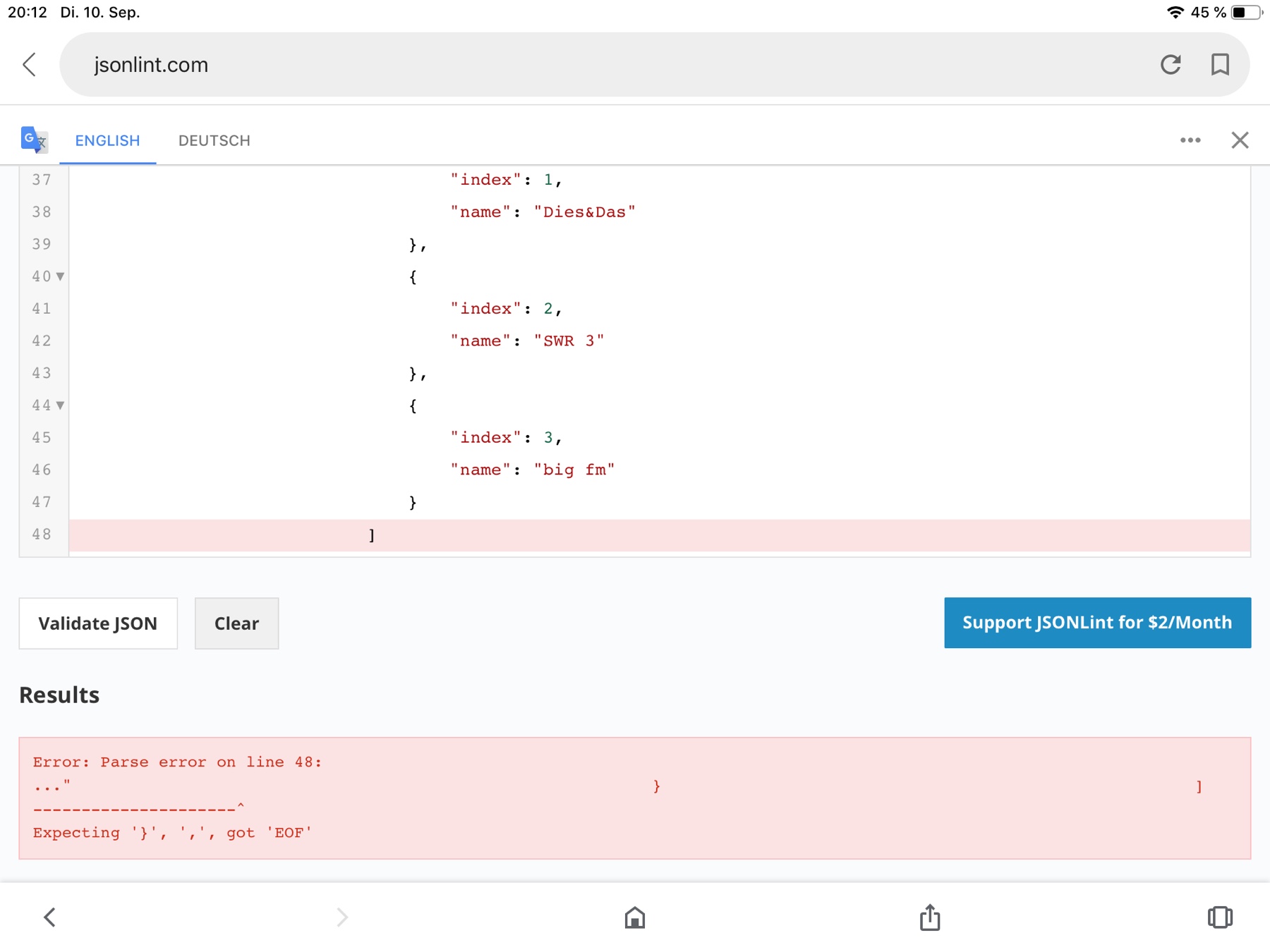The image size is (1270, 952).
Task: Close the translation bar
Action: [1240, 140]
